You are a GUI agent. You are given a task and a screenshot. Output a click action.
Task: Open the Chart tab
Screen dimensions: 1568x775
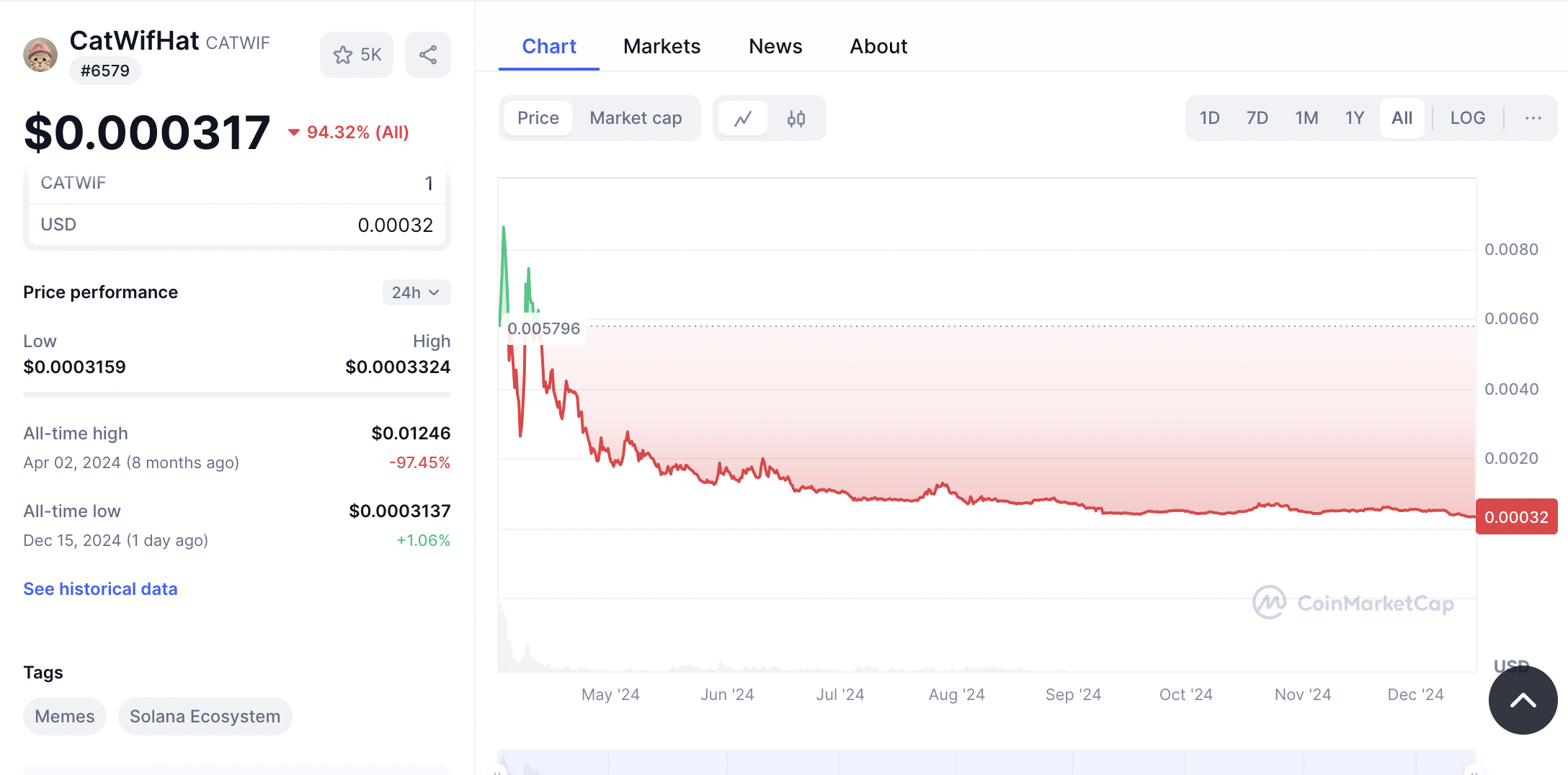(x=549, y=46)
